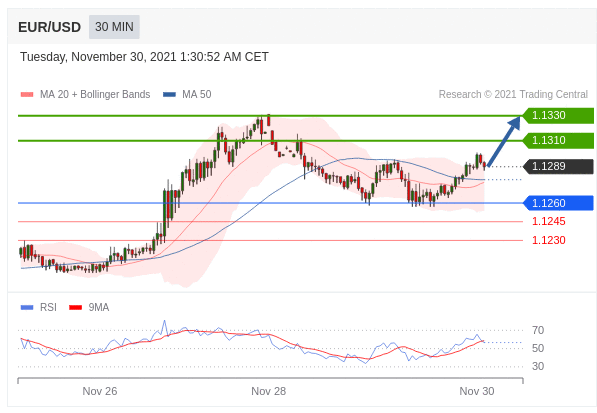Click the RSI 70 level label
The height and width of the screenshot is (413, 597).
coord(538,330)
